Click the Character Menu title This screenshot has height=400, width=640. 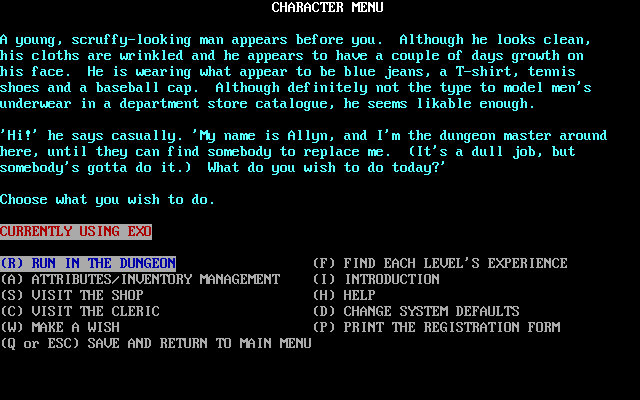[327, 7]
